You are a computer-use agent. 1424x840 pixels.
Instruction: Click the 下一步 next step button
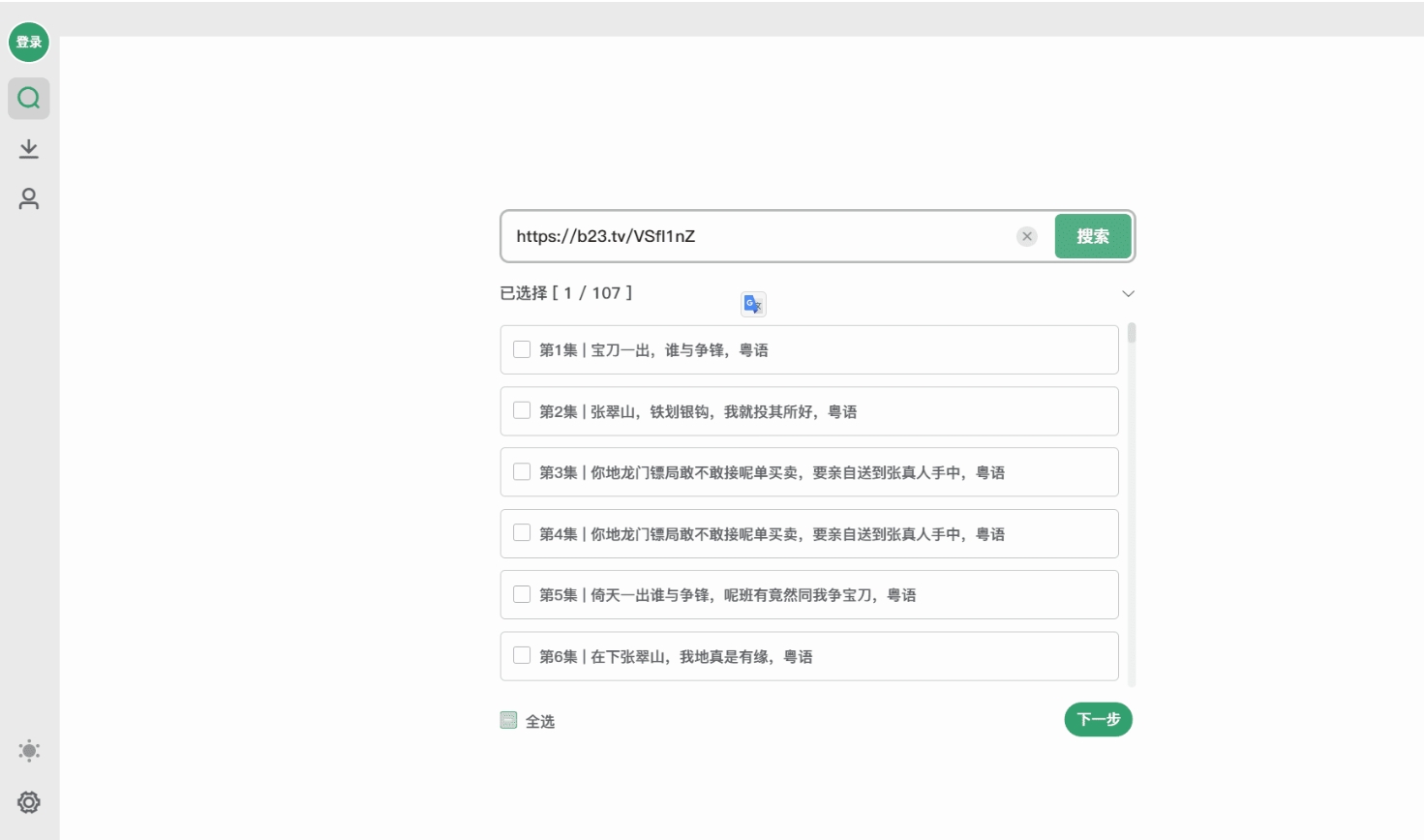(1098, 720)
